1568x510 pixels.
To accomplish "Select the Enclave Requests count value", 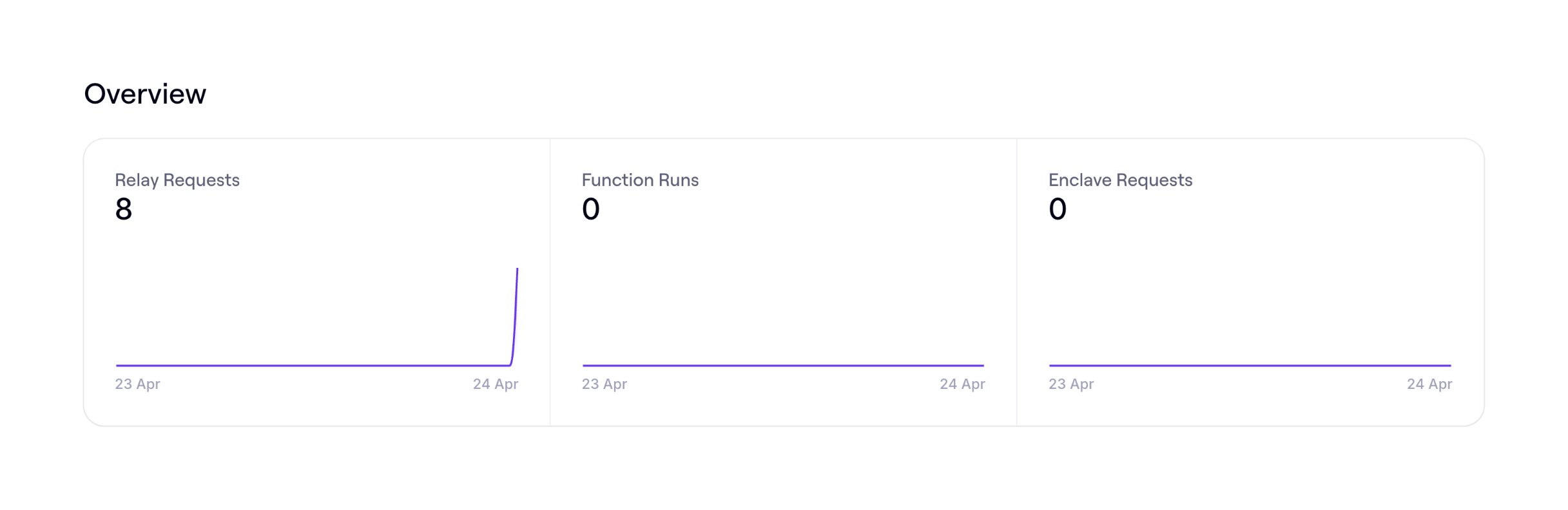I will coord(1058,209).
